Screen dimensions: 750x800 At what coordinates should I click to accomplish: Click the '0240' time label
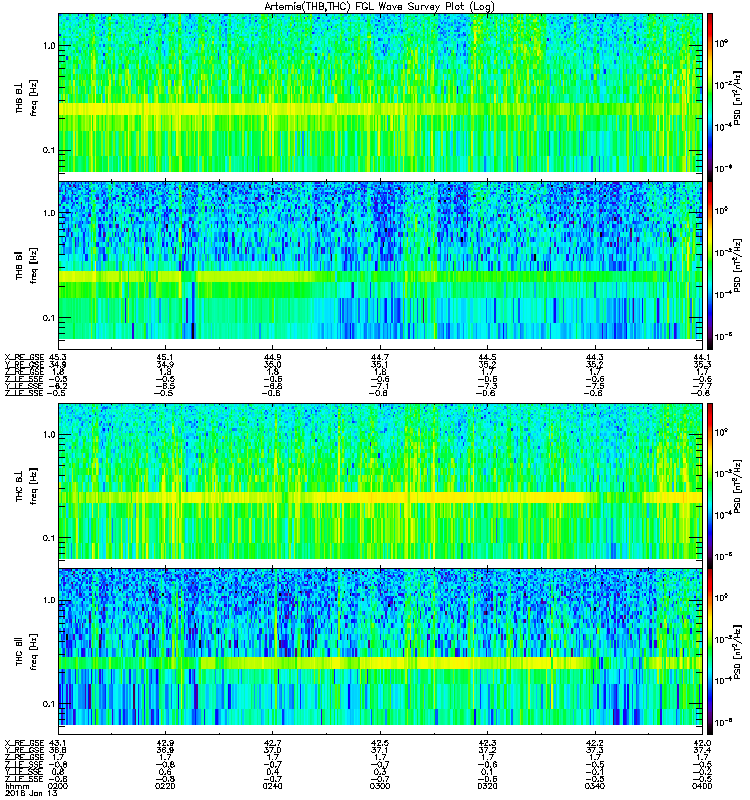click(272, 786)
